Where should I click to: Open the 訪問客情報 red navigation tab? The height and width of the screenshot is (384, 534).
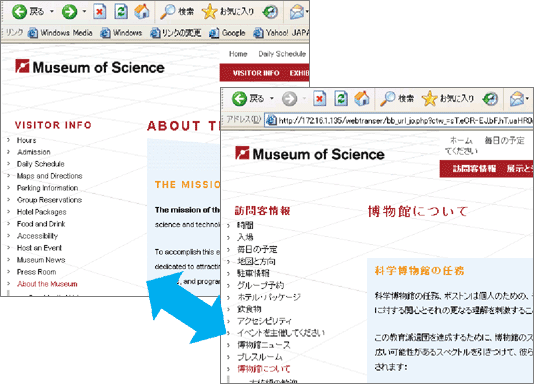coord(474,169)
